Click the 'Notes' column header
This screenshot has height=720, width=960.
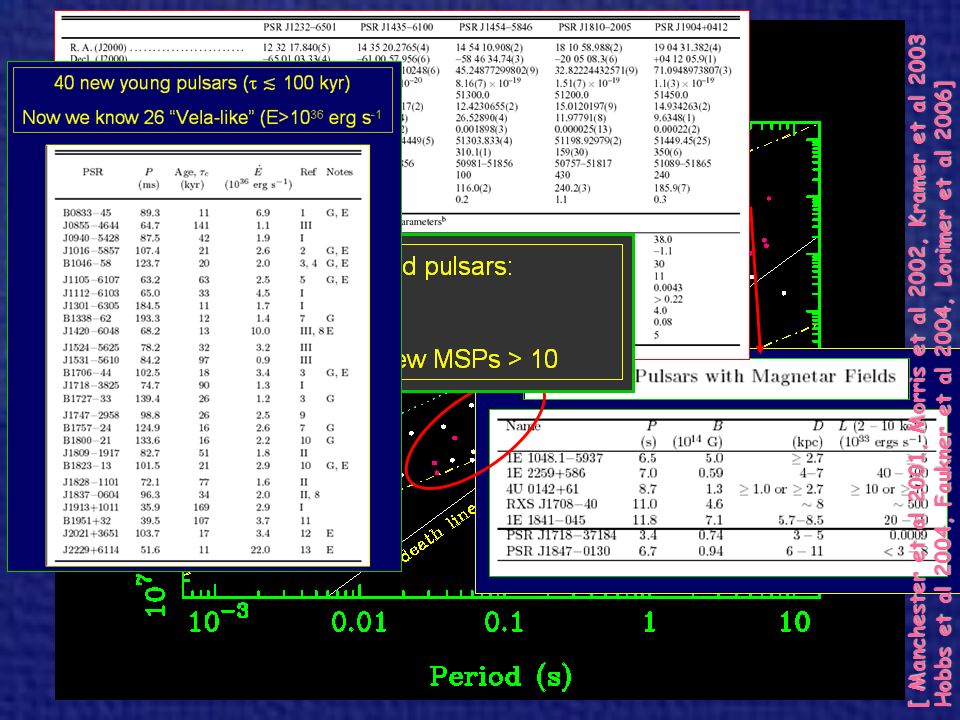(x=339, y=172)
